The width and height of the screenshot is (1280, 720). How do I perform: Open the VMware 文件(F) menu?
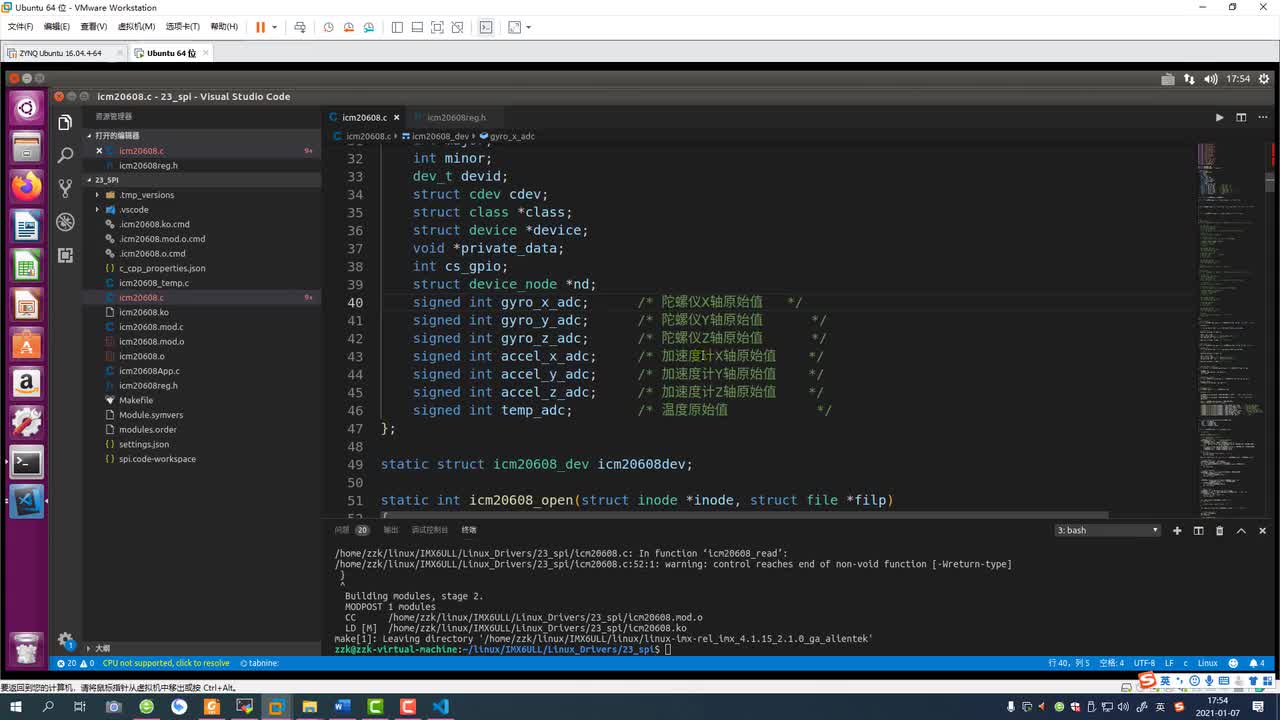(20, 27)
